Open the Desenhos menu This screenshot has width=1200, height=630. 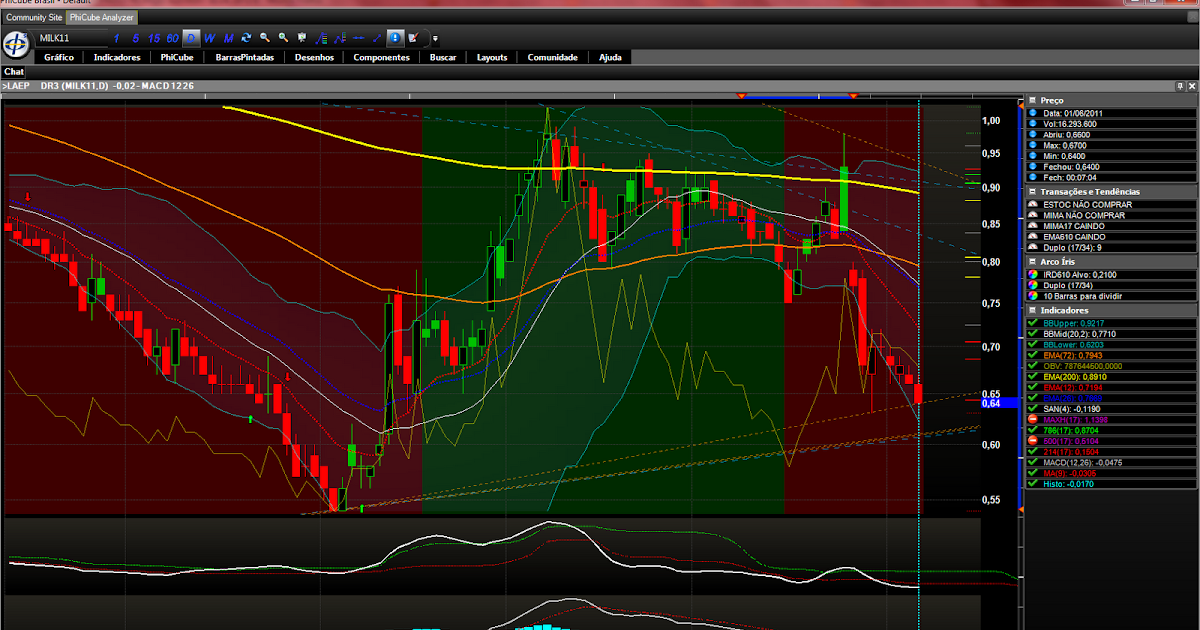click(314, 57)
